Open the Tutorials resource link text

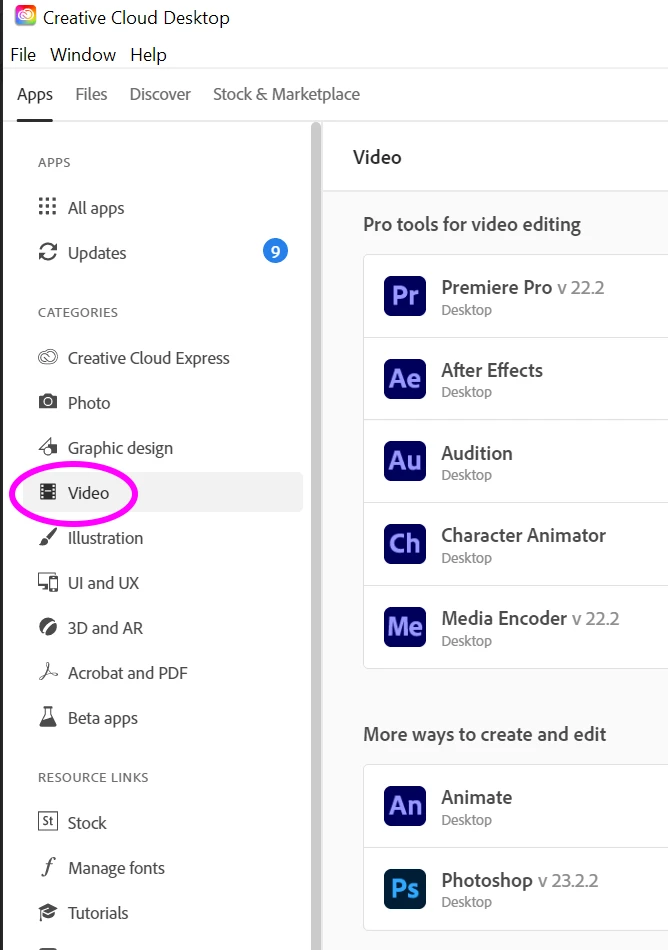click(x=98, y=913)
